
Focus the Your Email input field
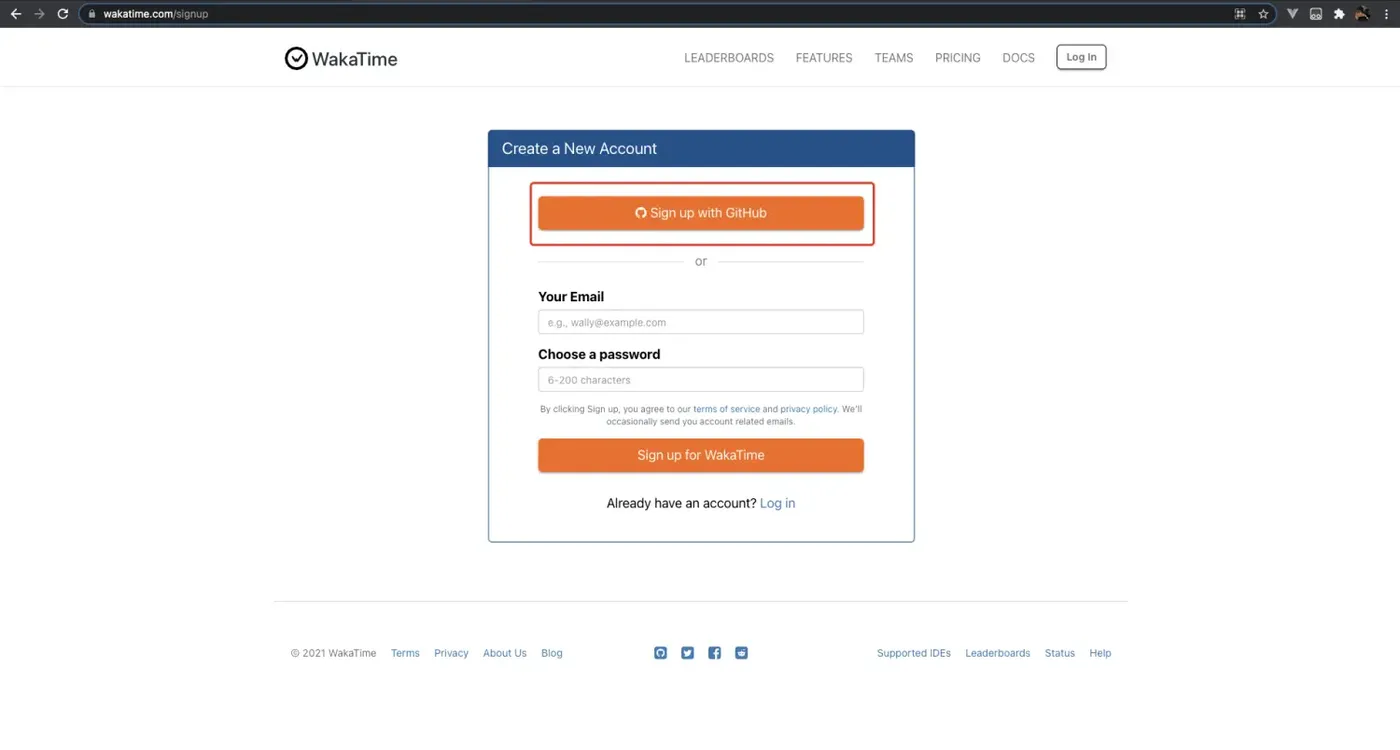701,322
